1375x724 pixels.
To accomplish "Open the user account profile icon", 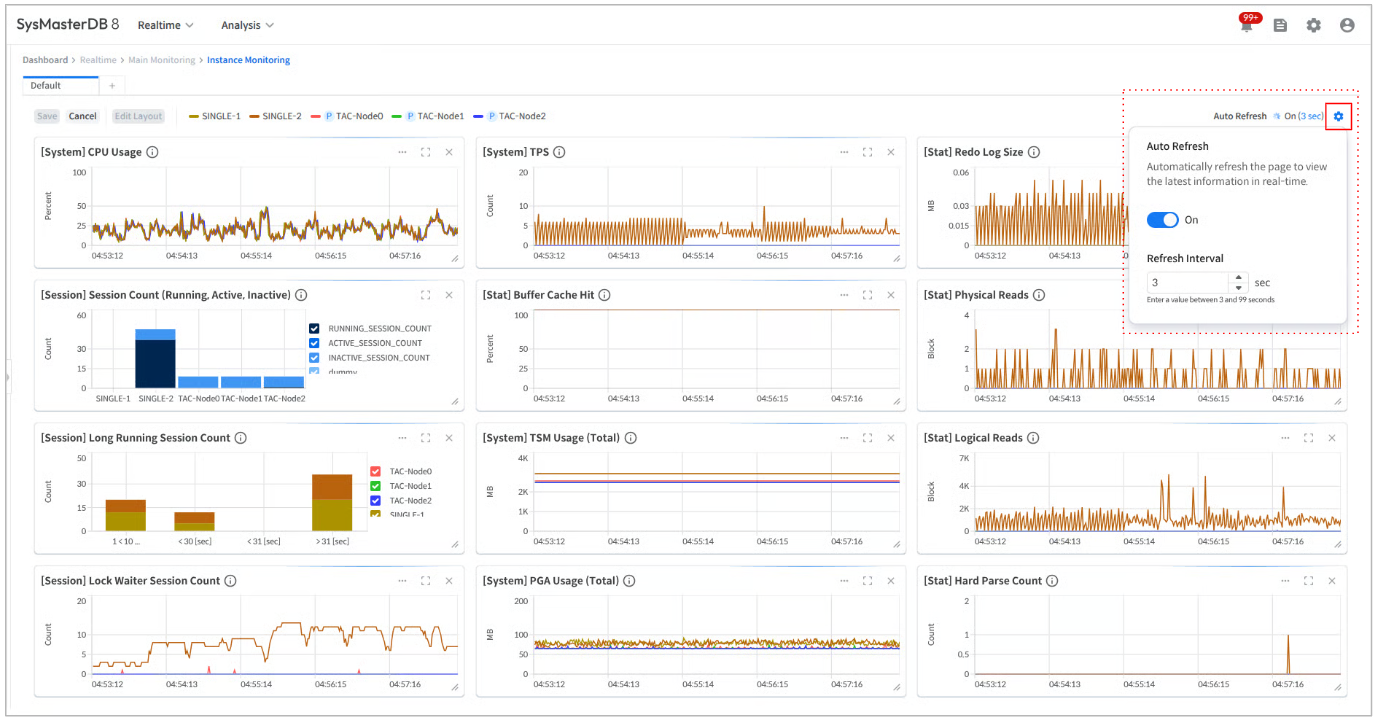I will coord(1347,26).
